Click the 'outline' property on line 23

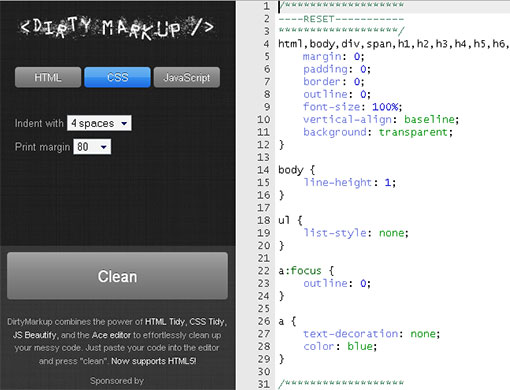325,283
